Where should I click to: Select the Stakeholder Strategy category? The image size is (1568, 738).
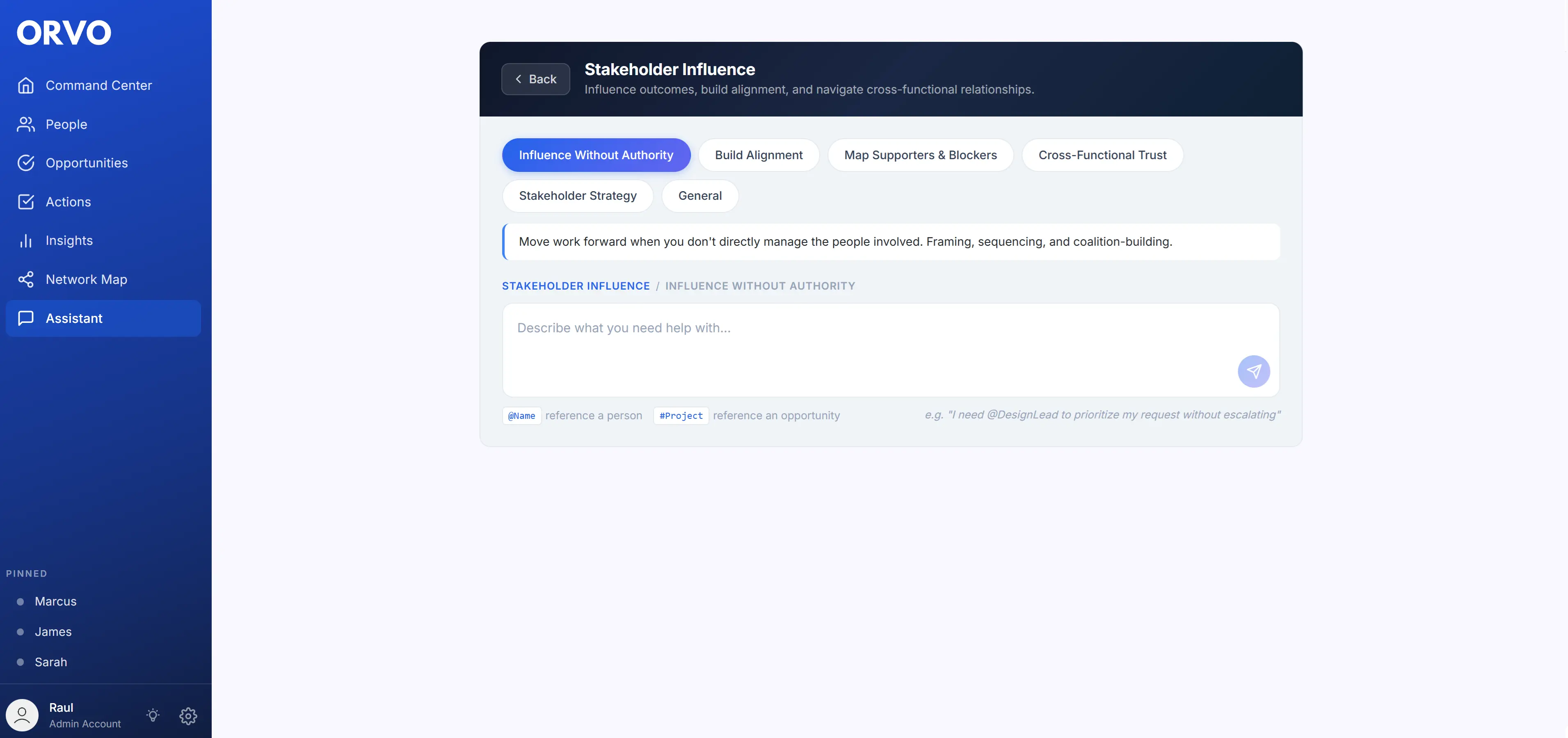pos(577,196)
